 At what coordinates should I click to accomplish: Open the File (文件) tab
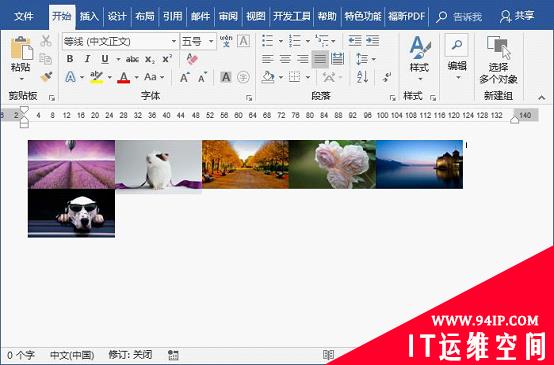[x=24, y=16]
